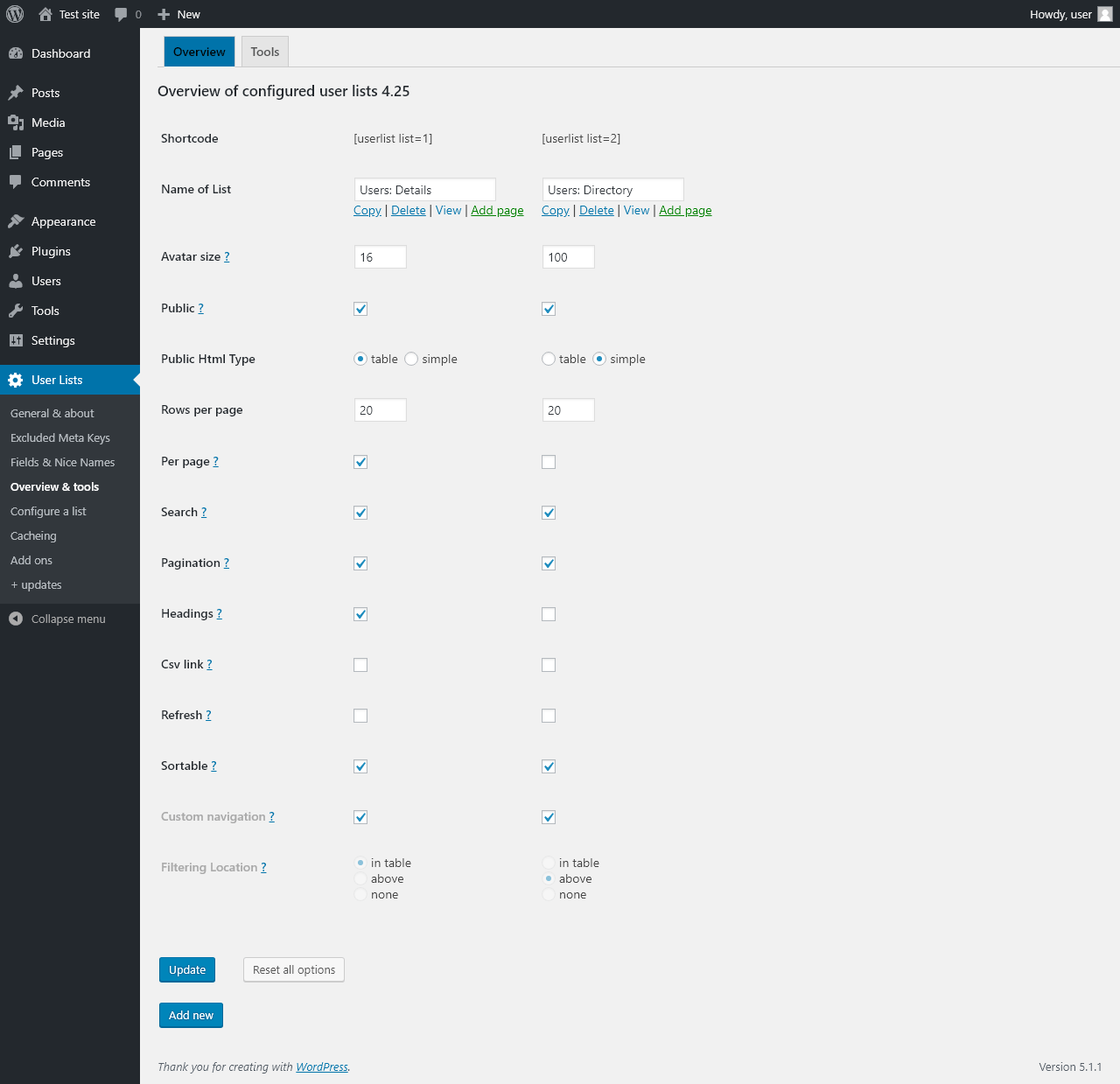Viewport: 1120px width, 1084px height.
Task: Open Media library icon
Action: (16, 122)
